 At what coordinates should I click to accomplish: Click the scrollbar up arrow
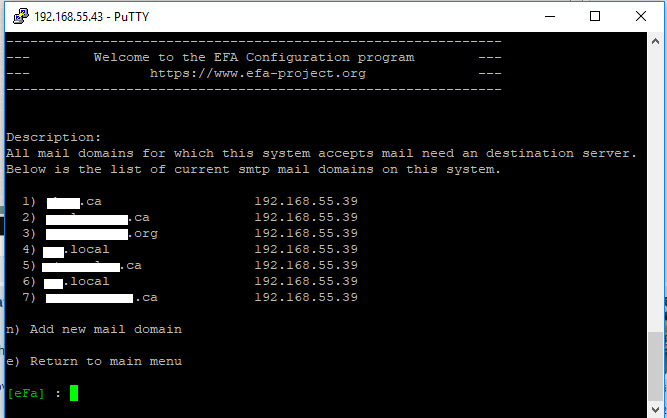(655, 42)
